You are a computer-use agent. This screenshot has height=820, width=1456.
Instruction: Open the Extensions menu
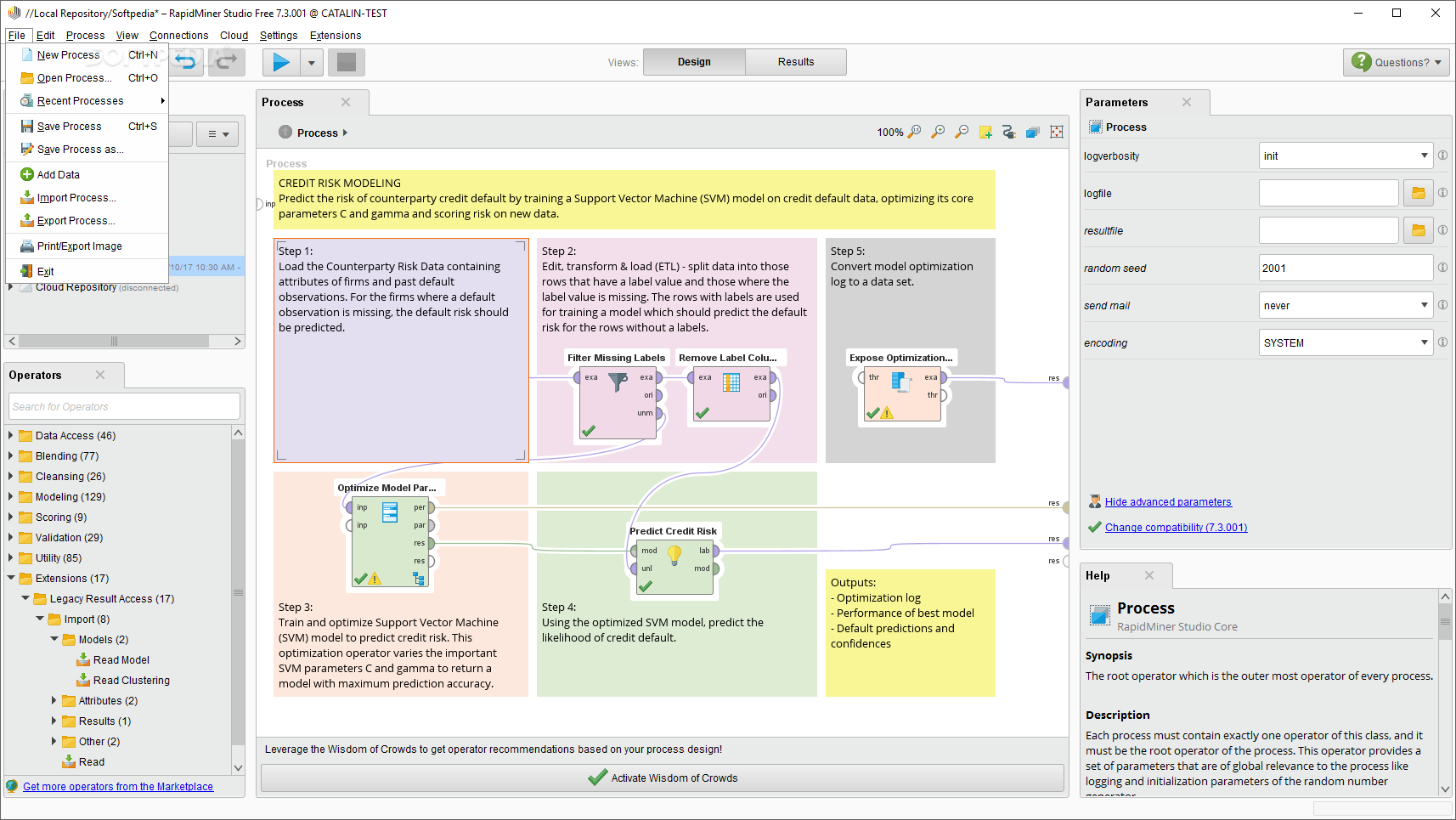pos(336,35)
